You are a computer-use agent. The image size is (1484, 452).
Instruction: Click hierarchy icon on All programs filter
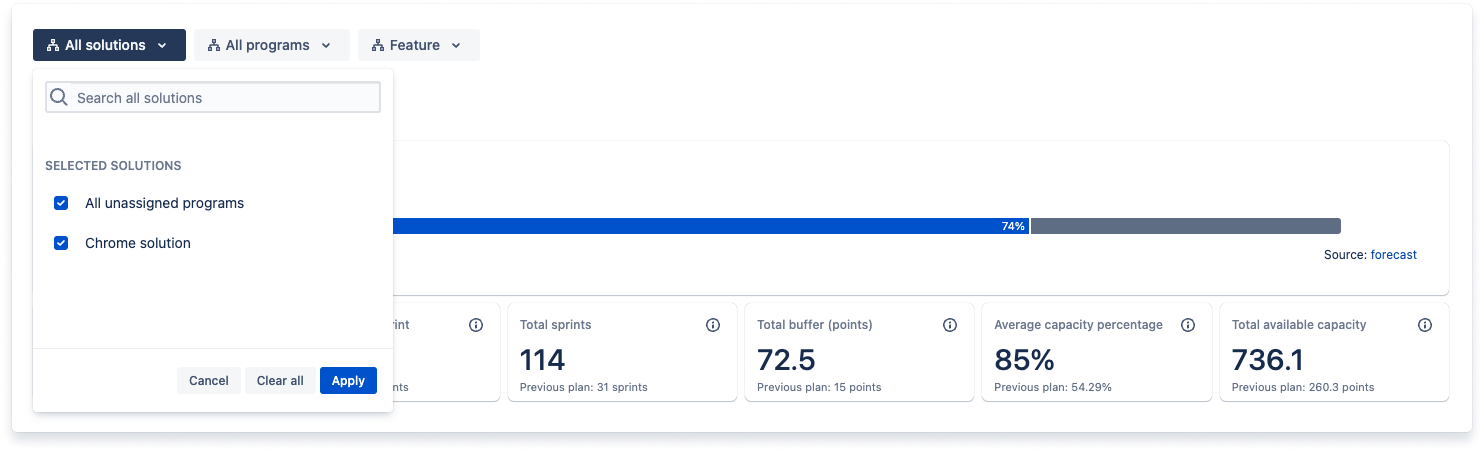(213, 45)
